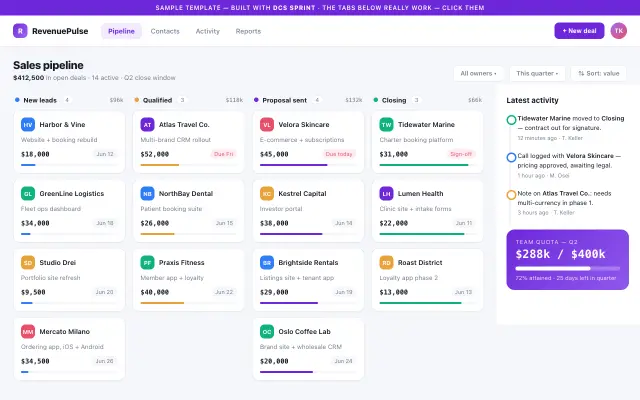Screen dimensions: 640x400
Task: Click the $412,500 open deals total
Action: click(29, 78)
